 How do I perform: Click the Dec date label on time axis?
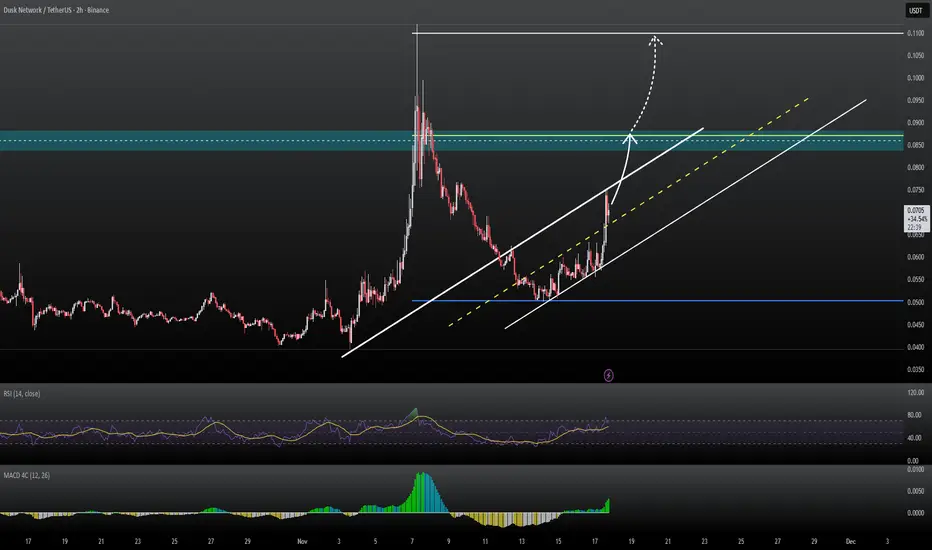point(851,541)
